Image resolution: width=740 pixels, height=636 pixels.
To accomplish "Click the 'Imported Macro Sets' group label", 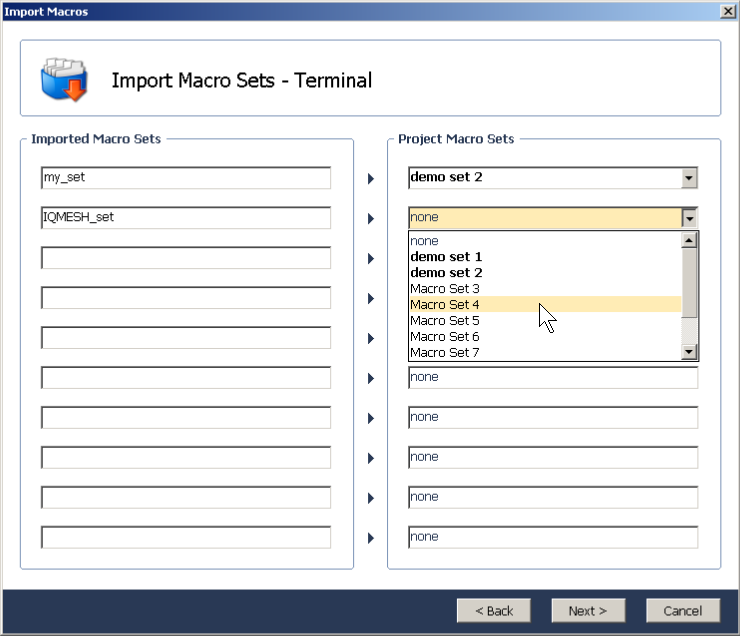I will (96, 139).
